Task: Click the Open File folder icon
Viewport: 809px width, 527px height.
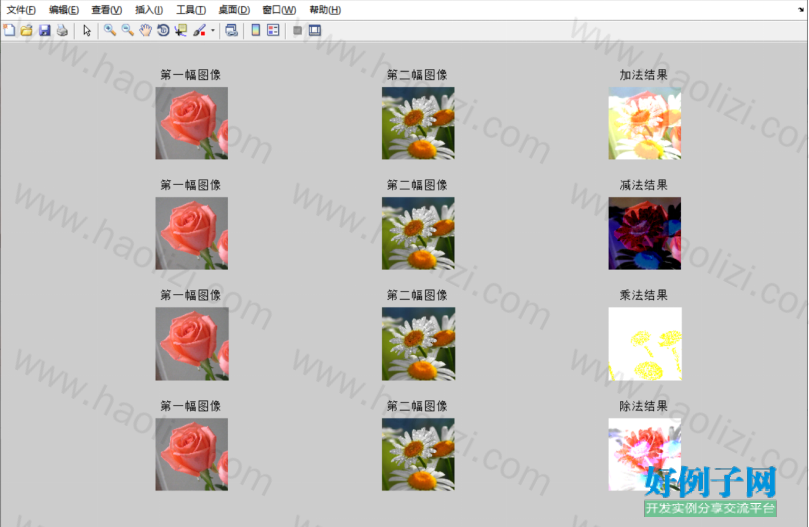Action: tap(26, 30)
